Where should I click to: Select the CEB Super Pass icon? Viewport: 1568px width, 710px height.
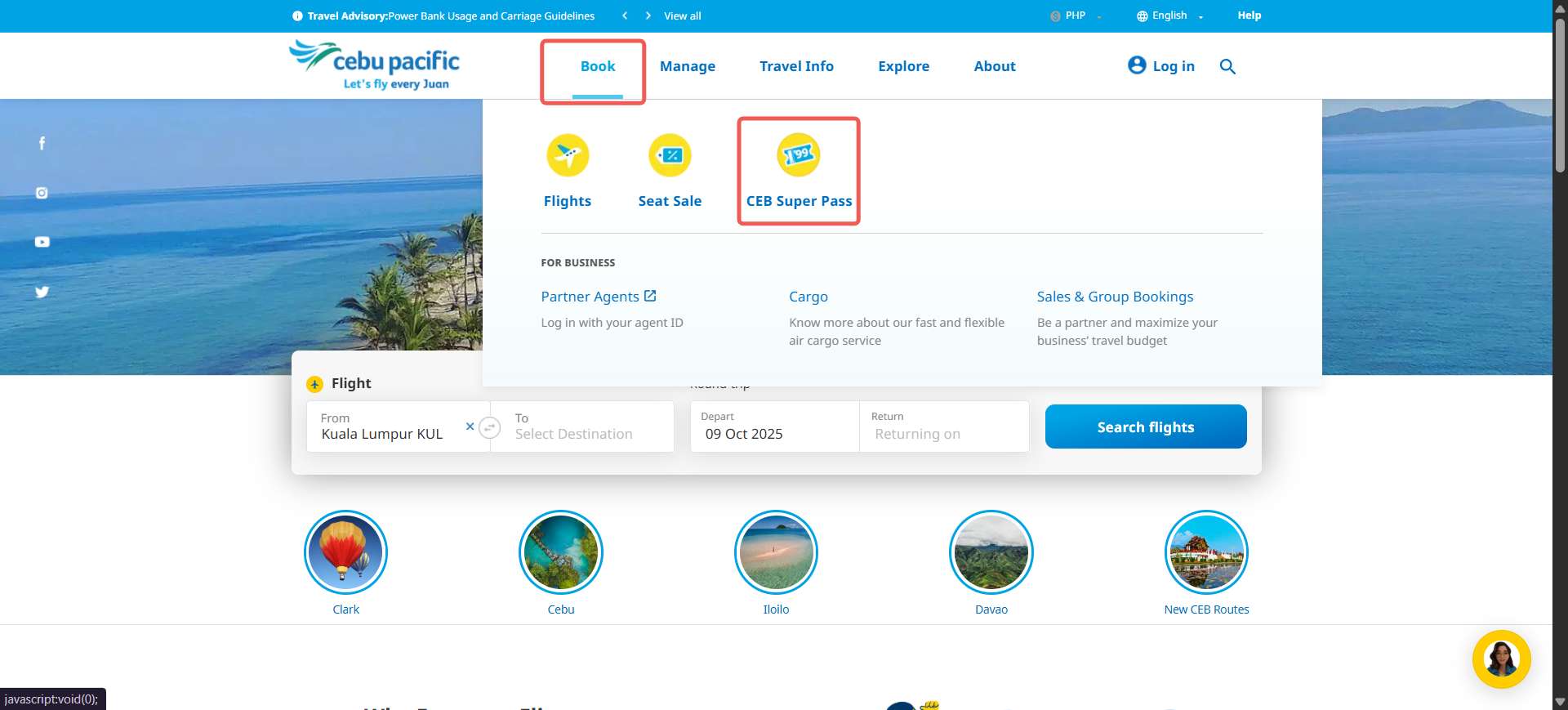[798, 155]
